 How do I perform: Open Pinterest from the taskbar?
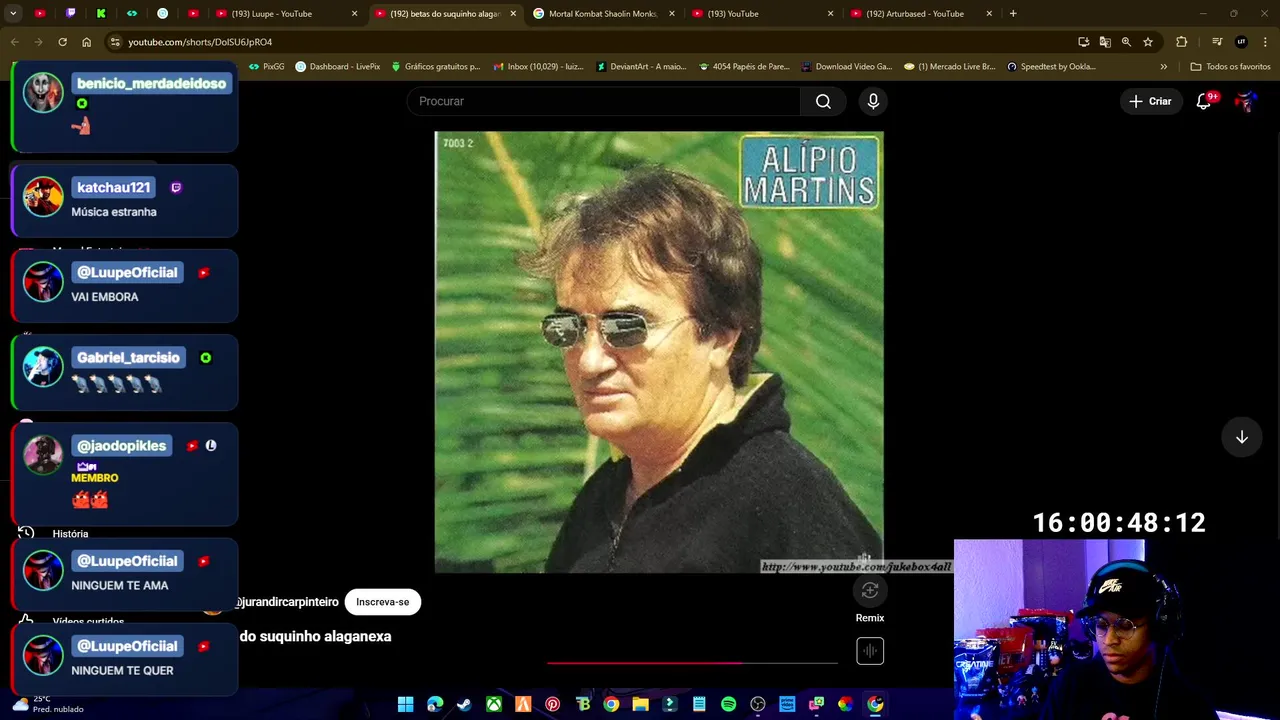point(552,704)
